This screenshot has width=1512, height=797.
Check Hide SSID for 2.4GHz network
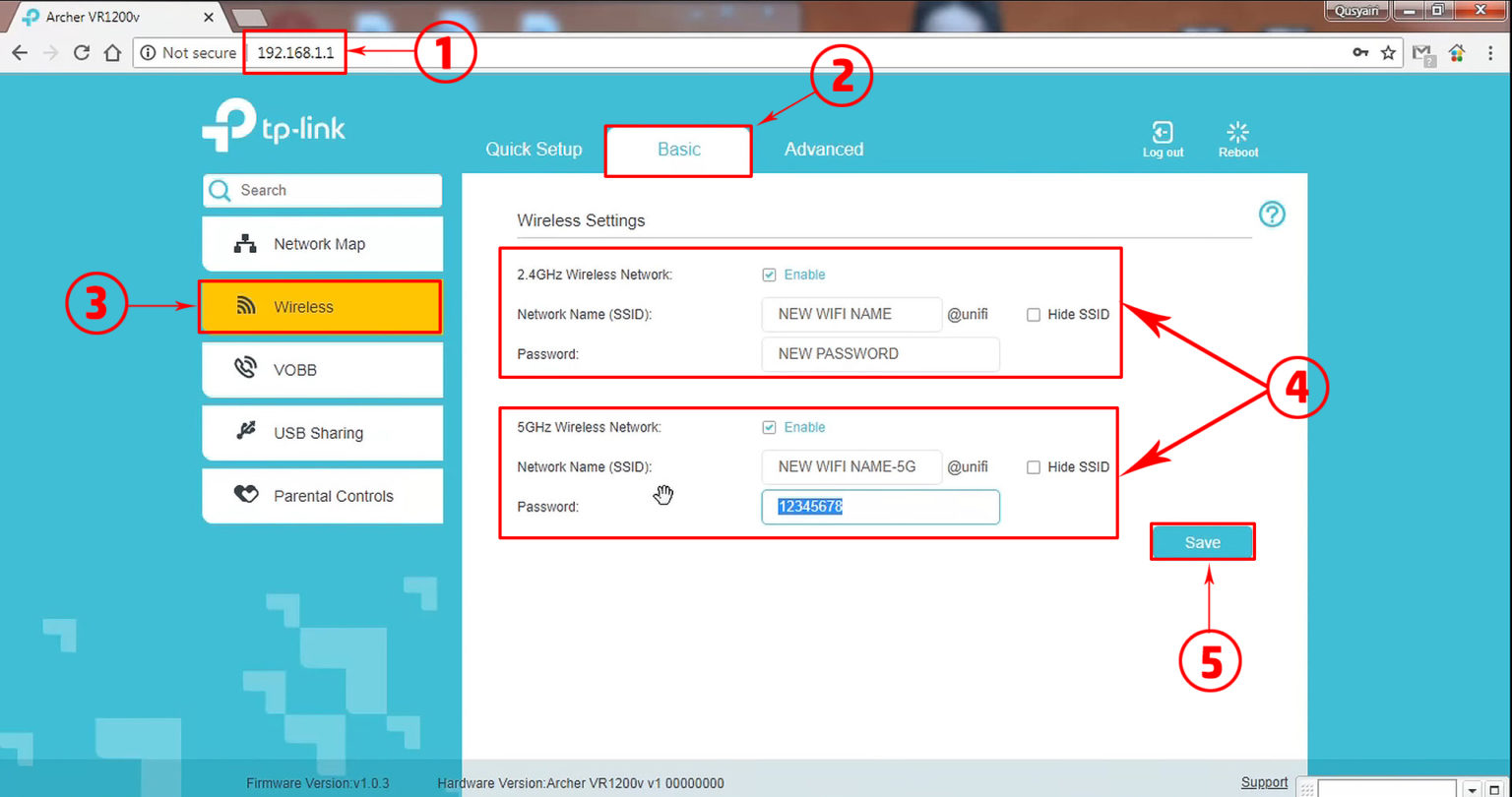click(1034, 315)
